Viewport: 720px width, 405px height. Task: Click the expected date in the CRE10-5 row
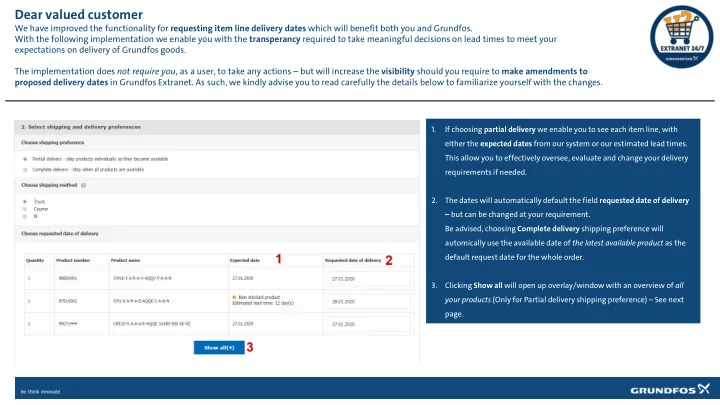click(x=243, y=324)
